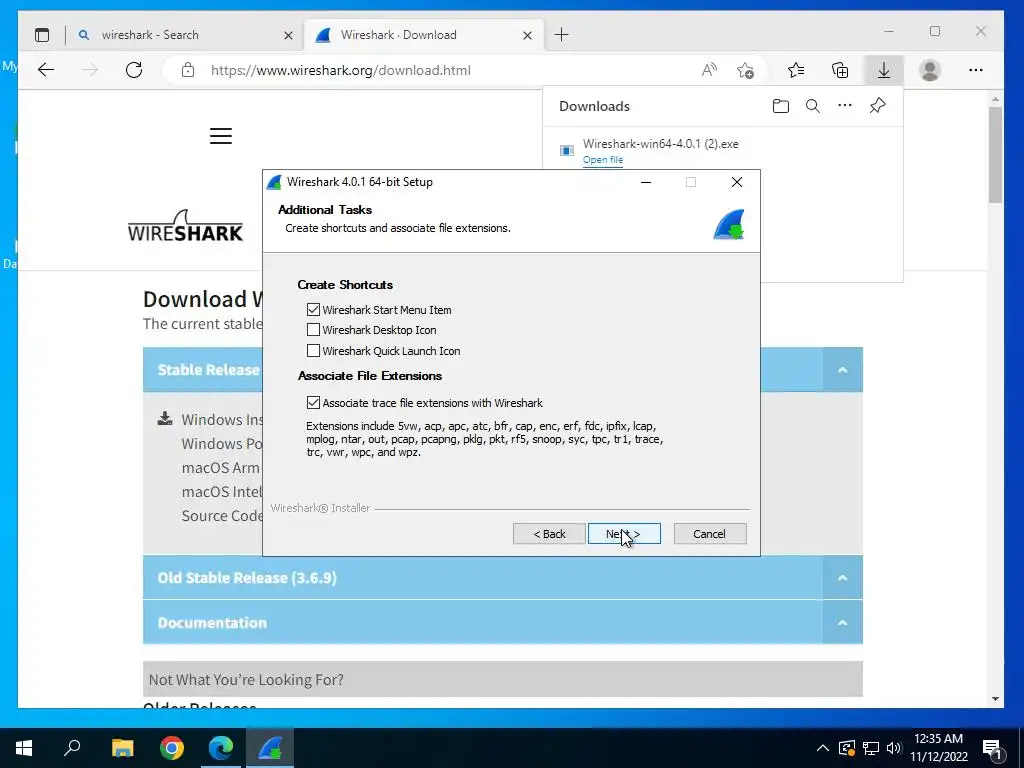Click the Windows Installer download icon
Viewport: 1024px width, 768px height.
pyautogui.click(x=165, y=419)
